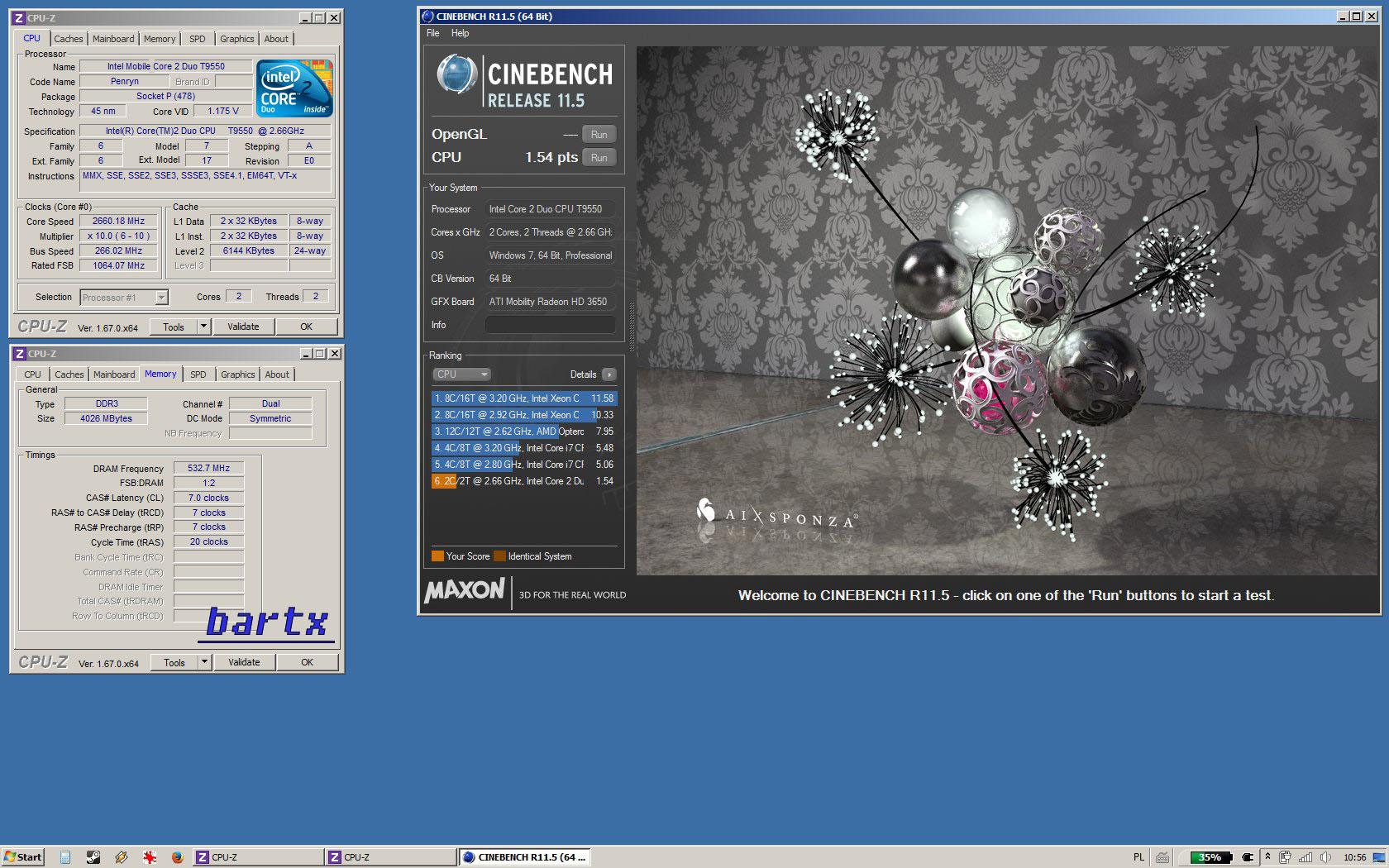Click the 10:56 clock
Viewport: 1389px width, 868px height.
point(1354,857)
